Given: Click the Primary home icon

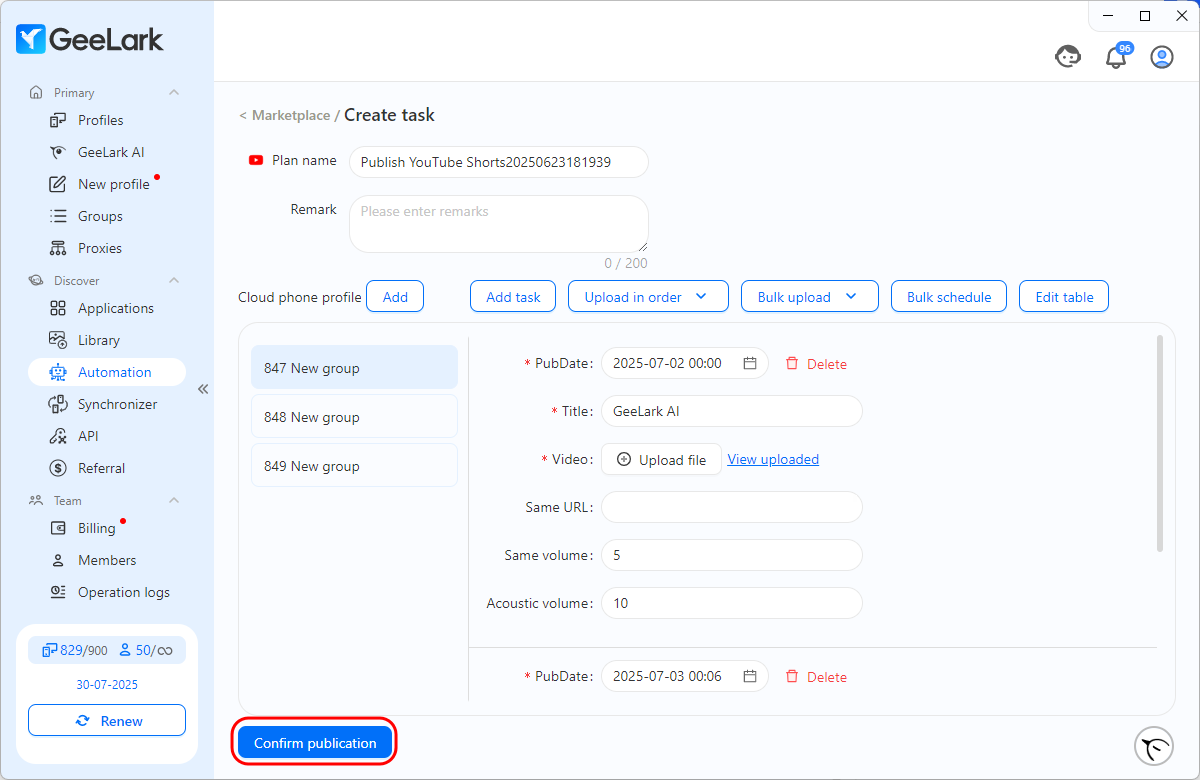Looking at the screenshot, I should point(36,92).
